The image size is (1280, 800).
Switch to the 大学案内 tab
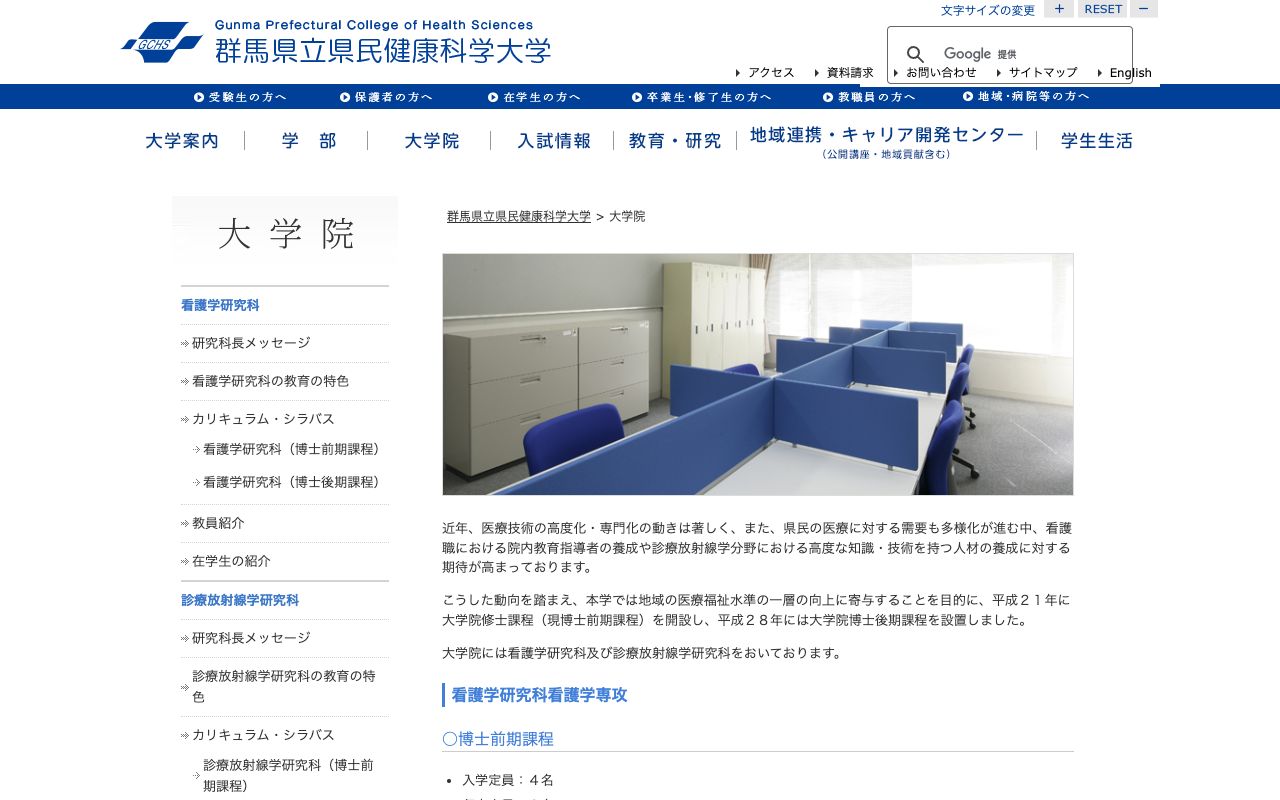[x=182, y=141]
